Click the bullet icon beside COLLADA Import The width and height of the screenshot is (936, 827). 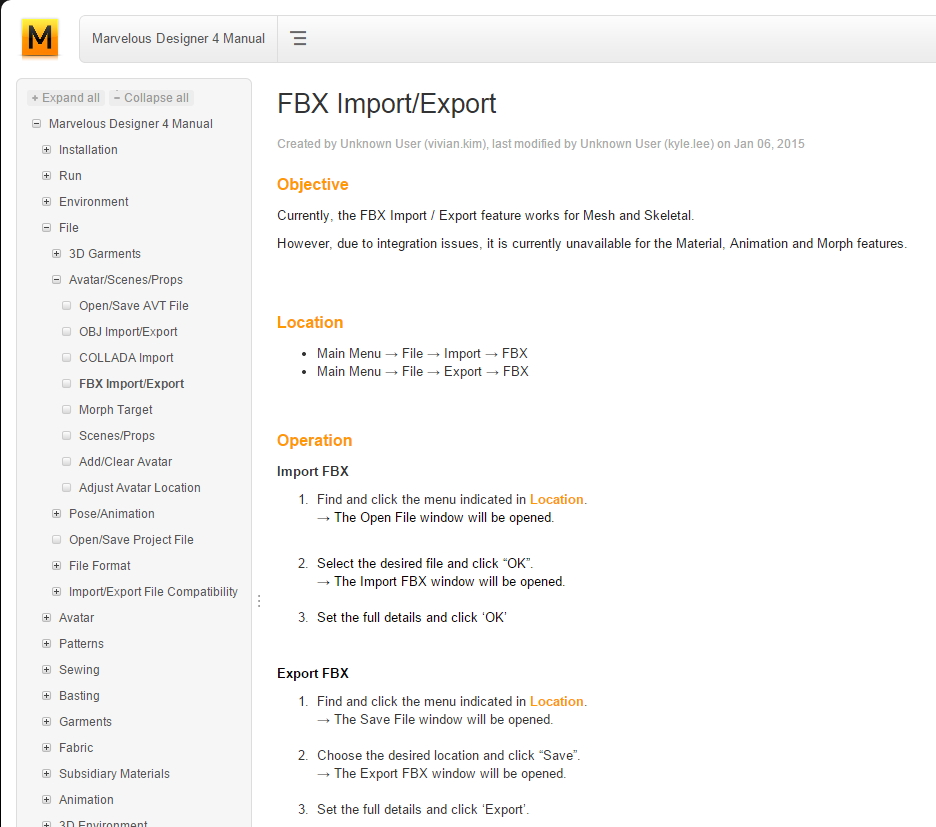[x=67, y=358]
